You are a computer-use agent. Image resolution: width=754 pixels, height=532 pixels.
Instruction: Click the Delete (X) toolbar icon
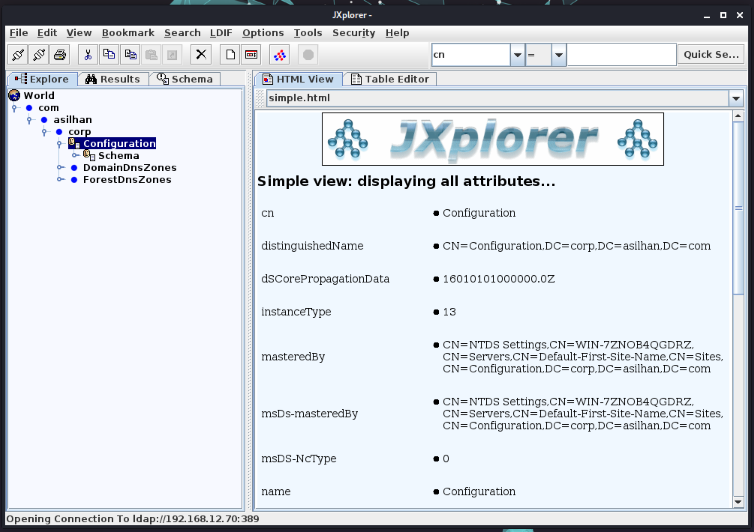tap(201, 54)
